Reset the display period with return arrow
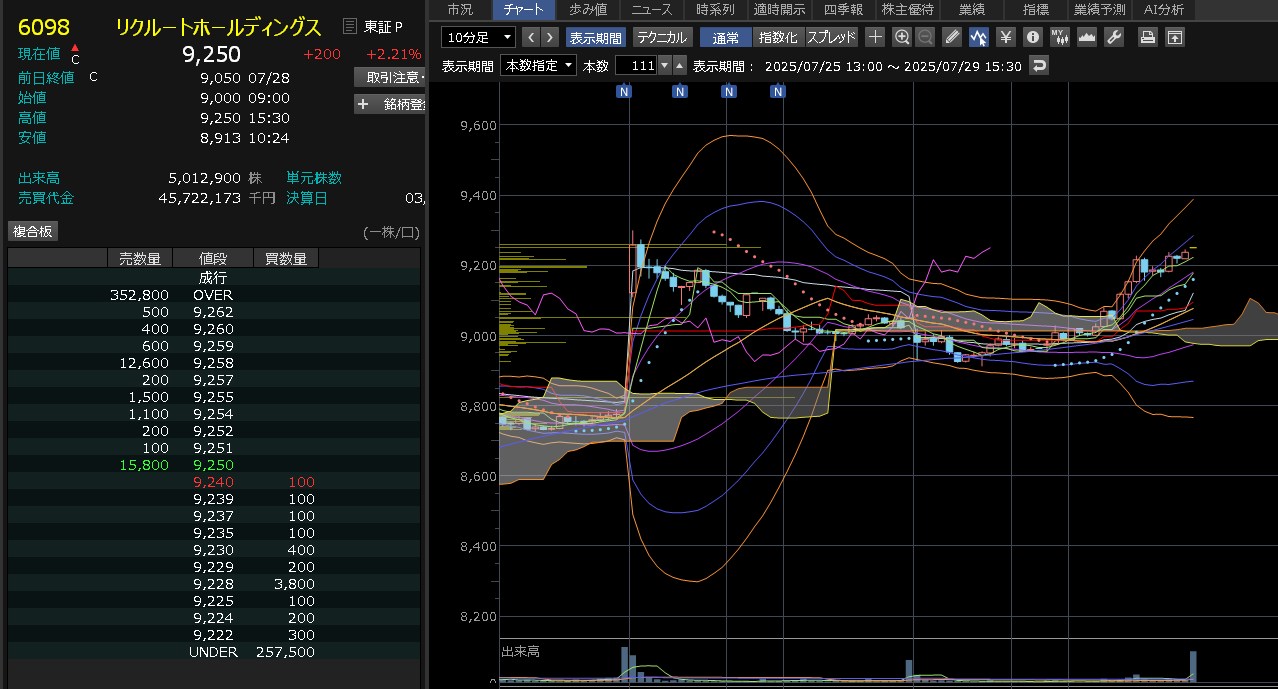 [1040, 65]
